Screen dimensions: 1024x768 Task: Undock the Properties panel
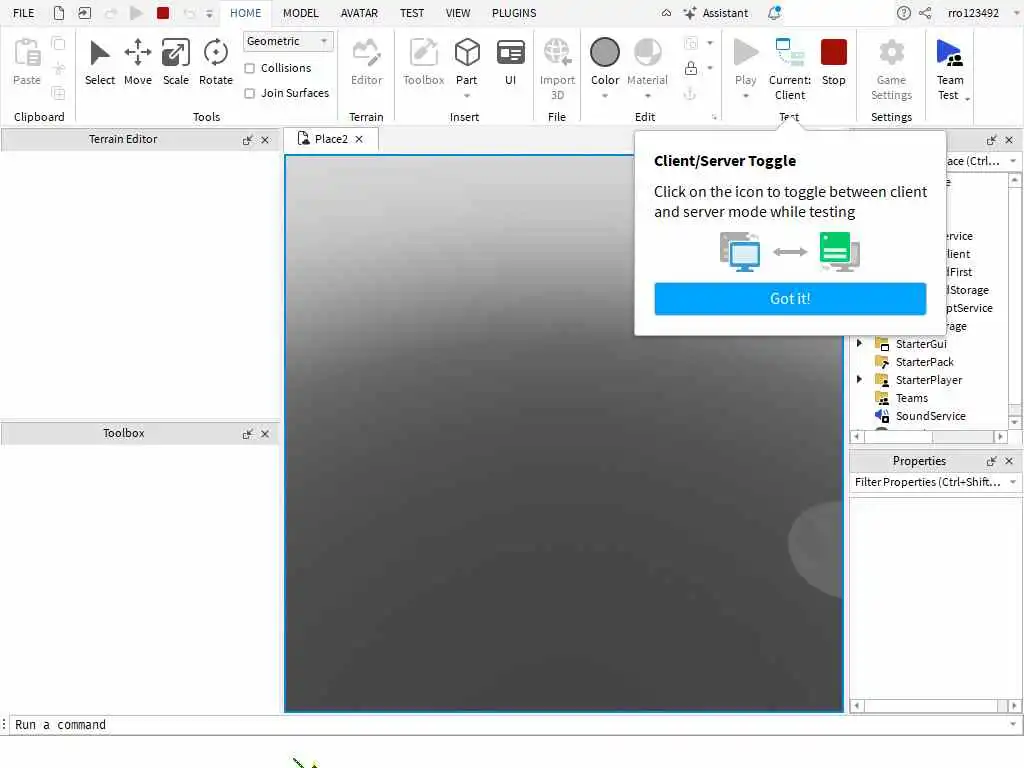991,461
